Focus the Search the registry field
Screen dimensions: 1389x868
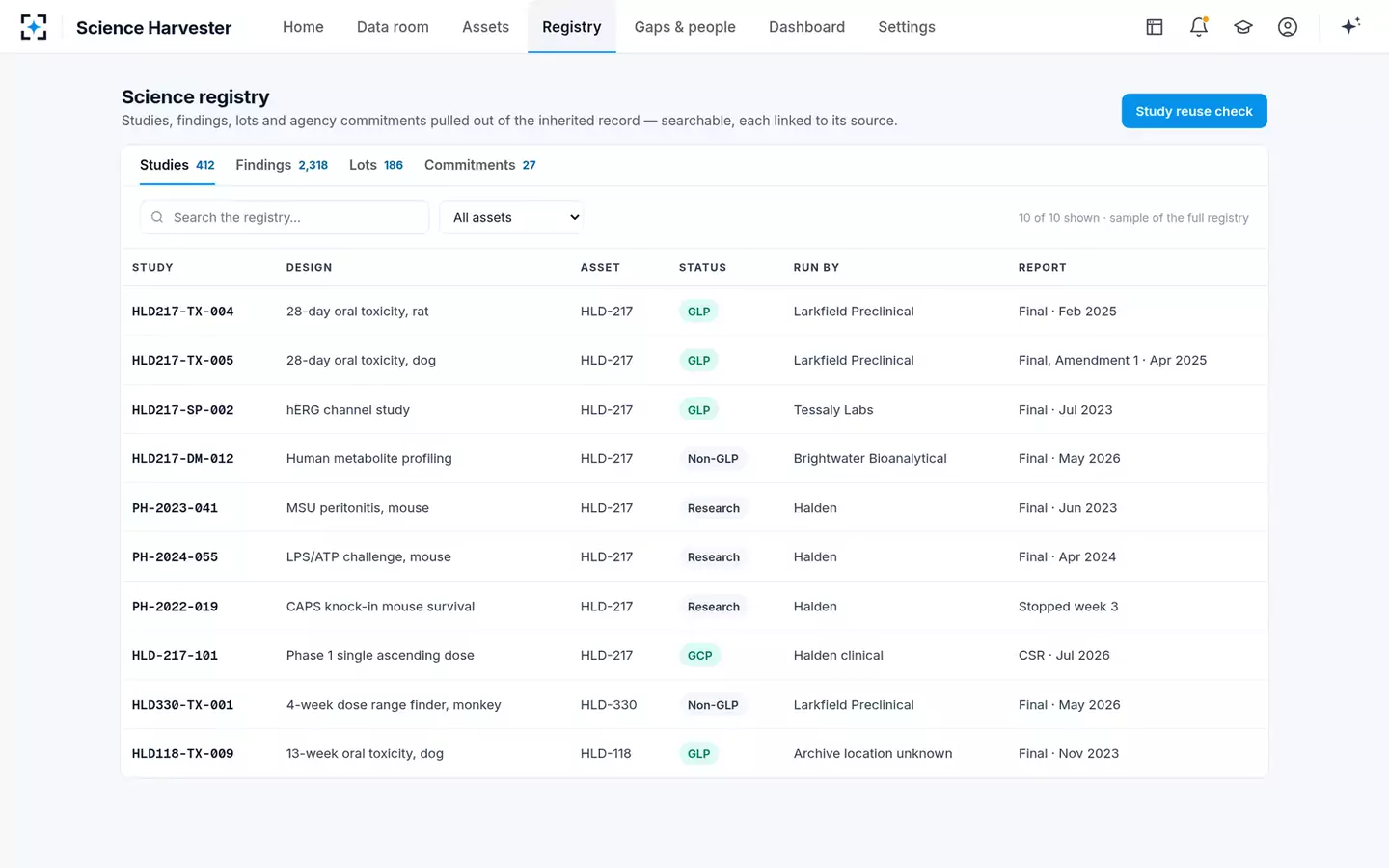285,217
